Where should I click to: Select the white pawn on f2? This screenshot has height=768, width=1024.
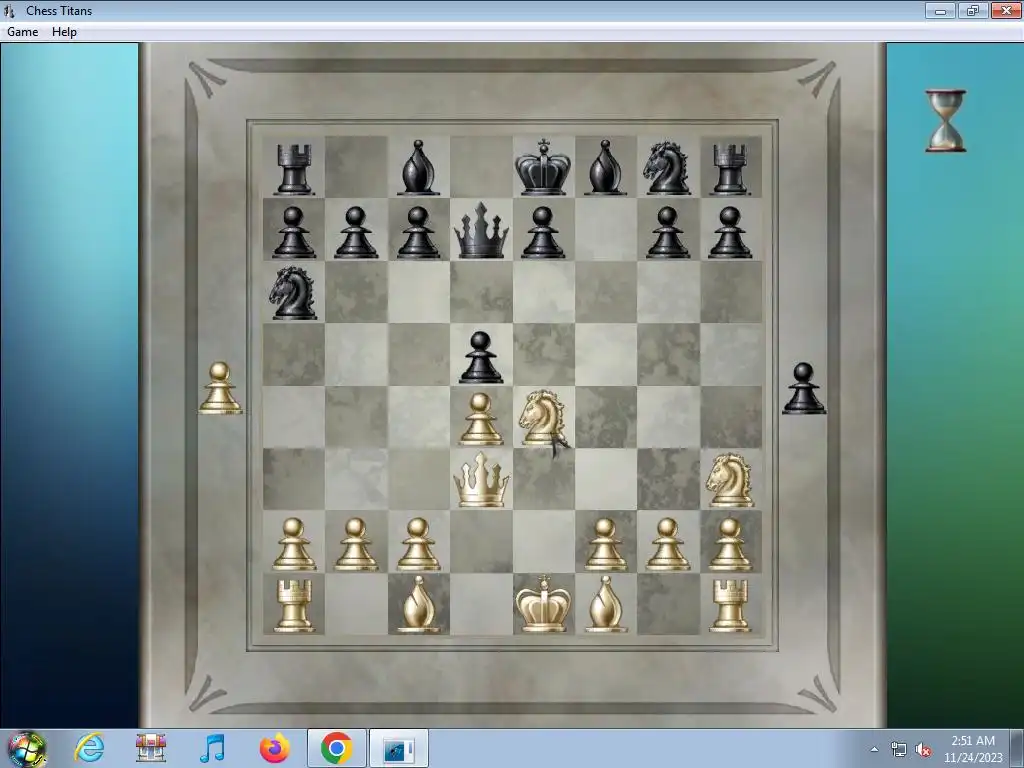coord(605,544)
